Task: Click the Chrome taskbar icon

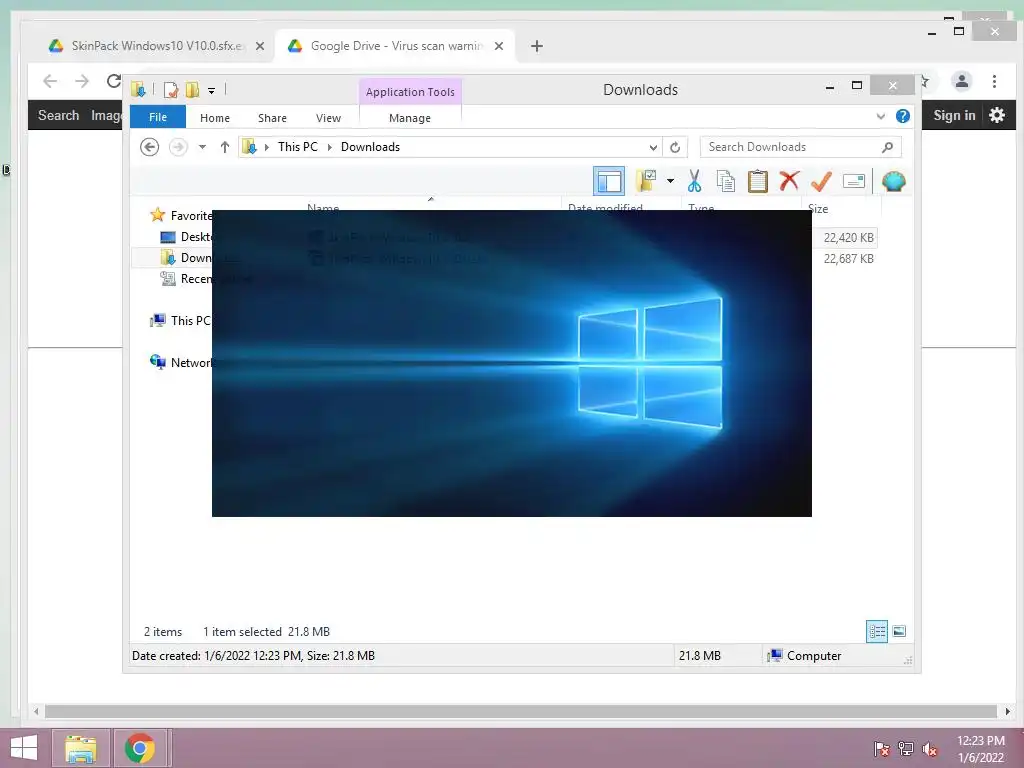Action: click(140, 748)
